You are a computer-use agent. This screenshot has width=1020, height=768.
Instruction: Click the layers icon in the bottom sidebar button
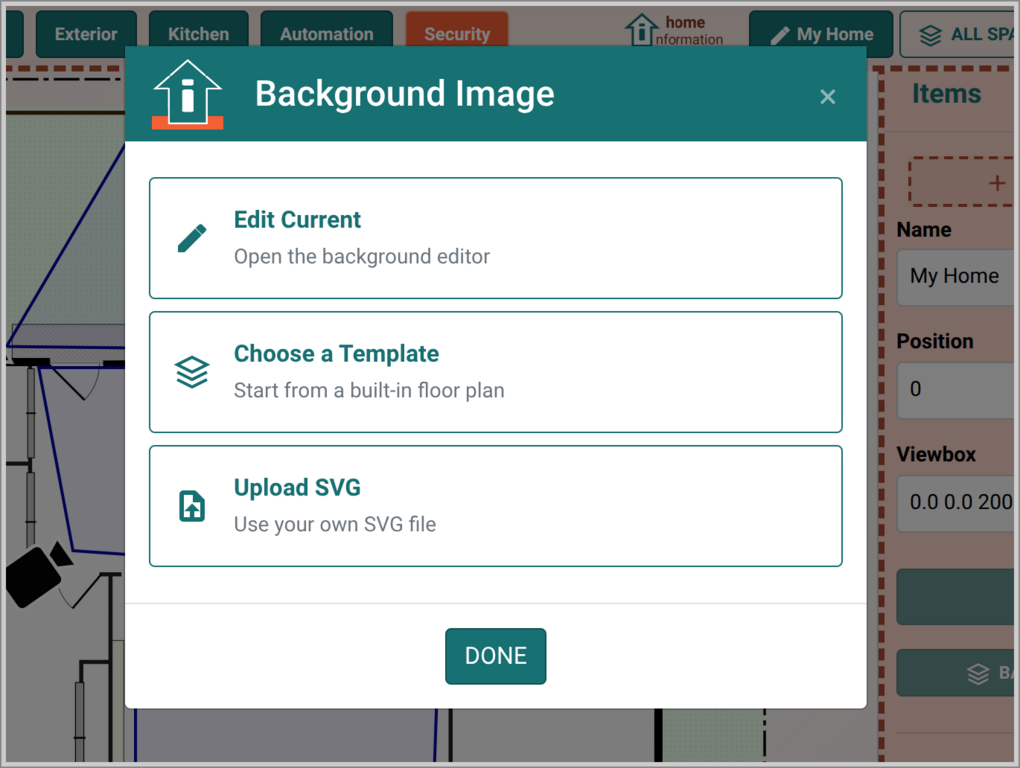pyautogui.click(x=978, y=674)
